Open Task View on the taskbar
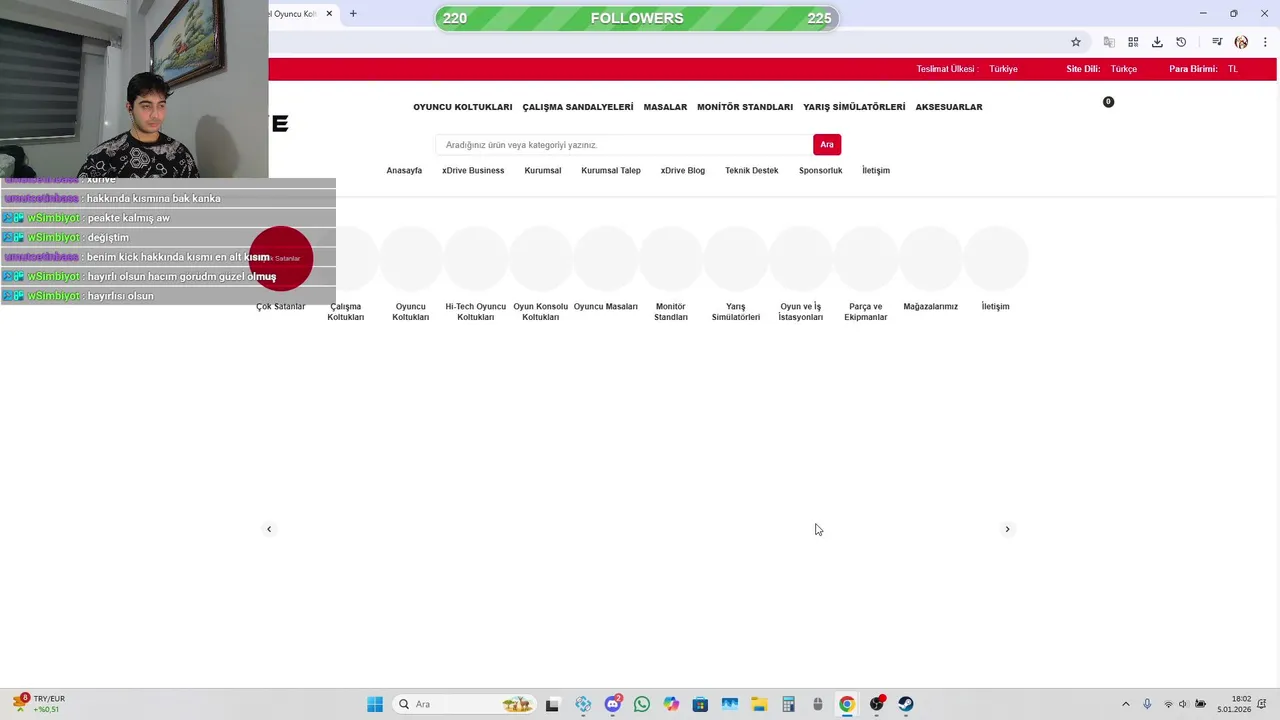This screenshot has height=720, width=1280. point(552,704)
